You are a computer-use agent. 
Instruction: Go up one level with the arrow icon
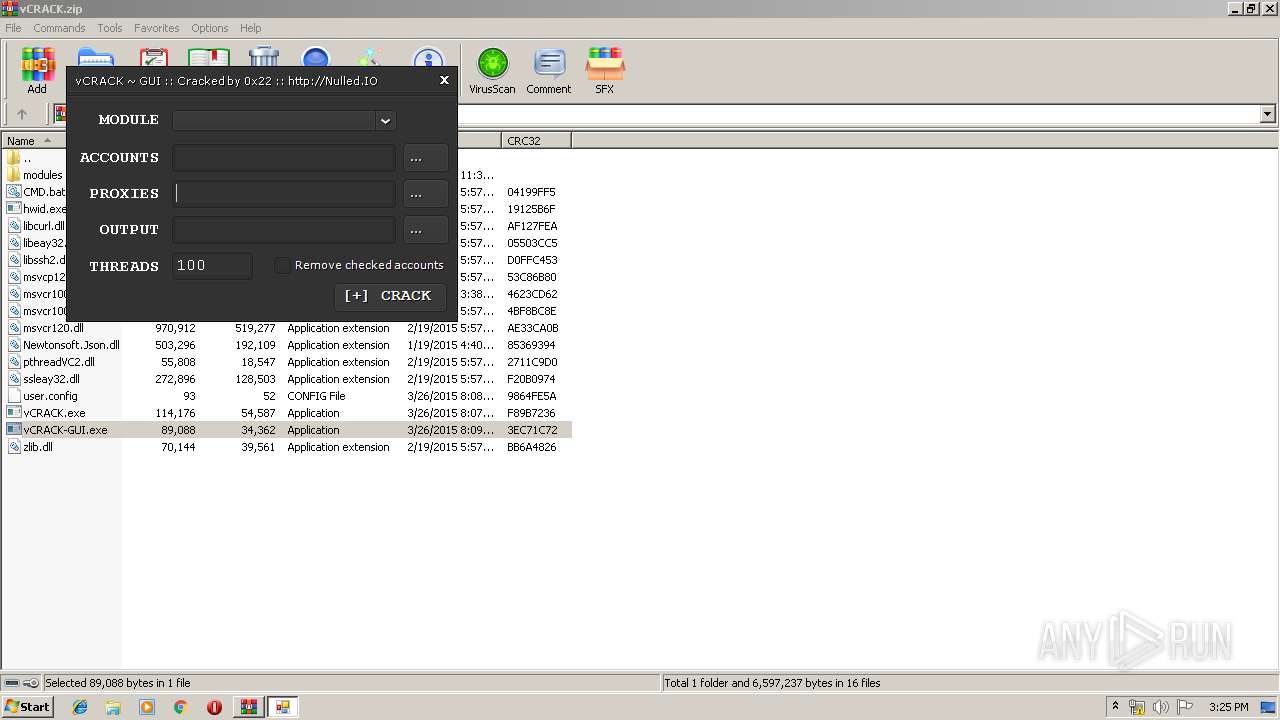click(22, 114)
